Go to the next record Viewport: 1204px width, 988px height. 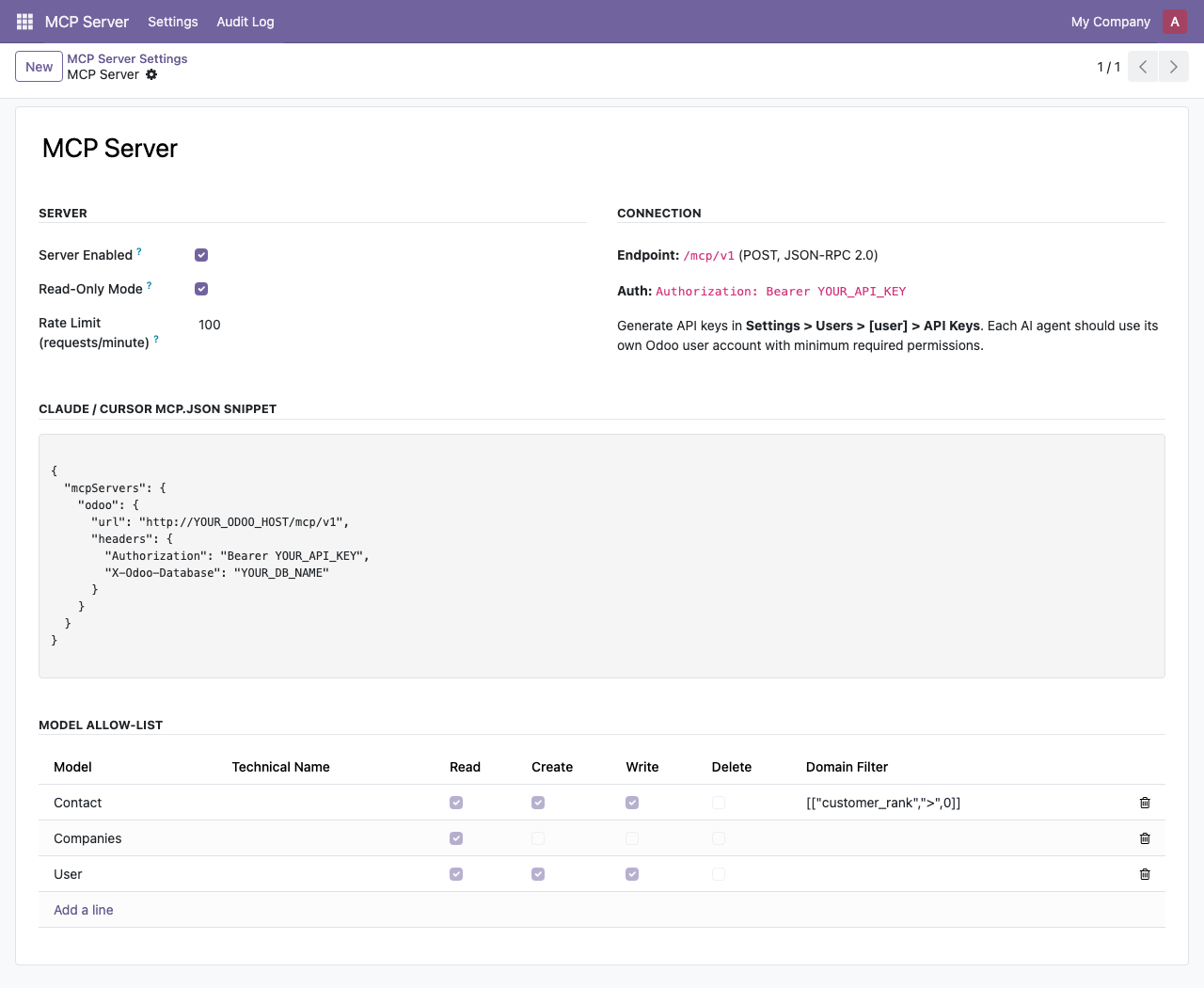tap(1174, 67)
